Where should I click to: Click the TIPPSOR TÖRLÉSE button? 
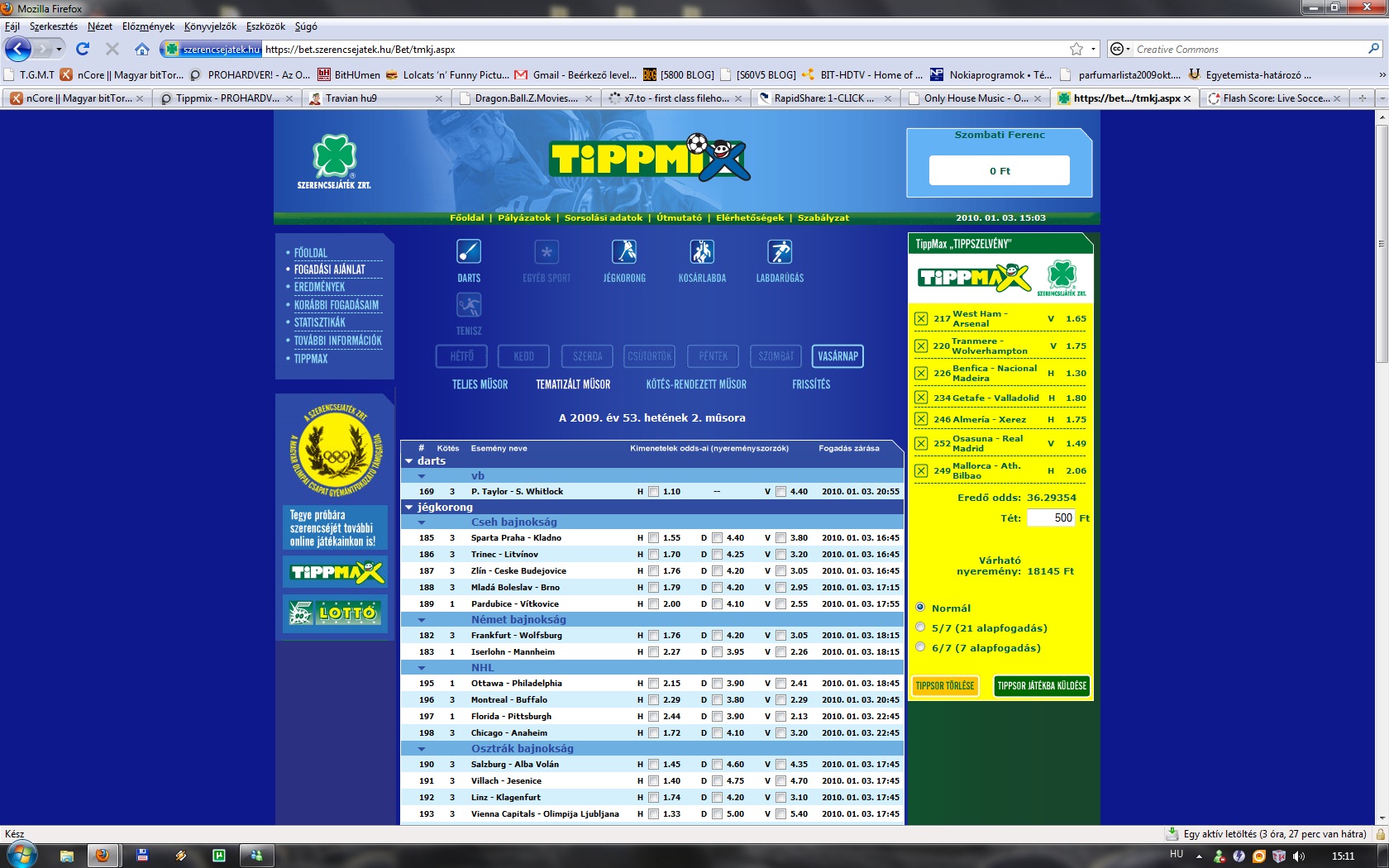[945, 686]
